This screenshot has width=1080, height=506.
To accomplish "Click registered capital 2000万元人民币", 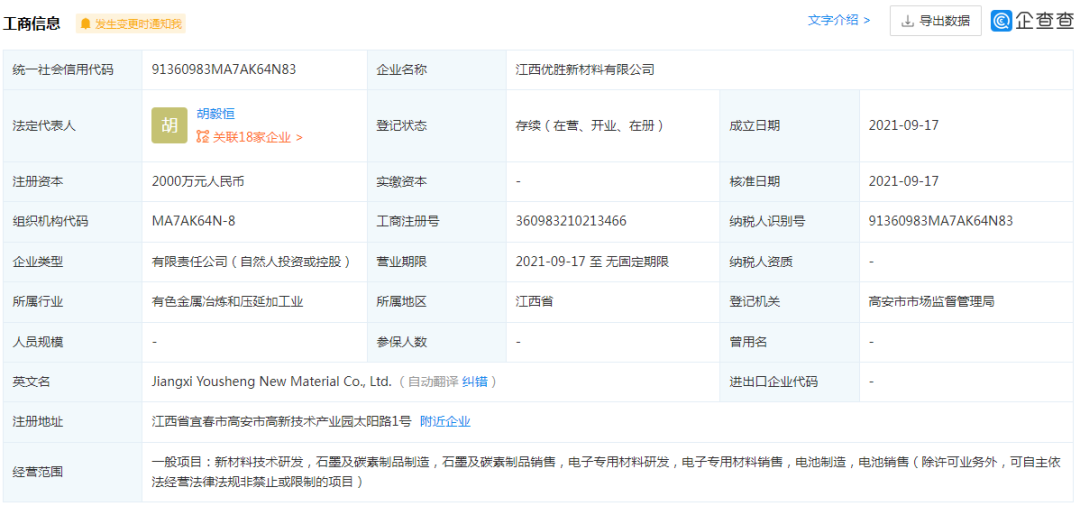I will (198, 182).
